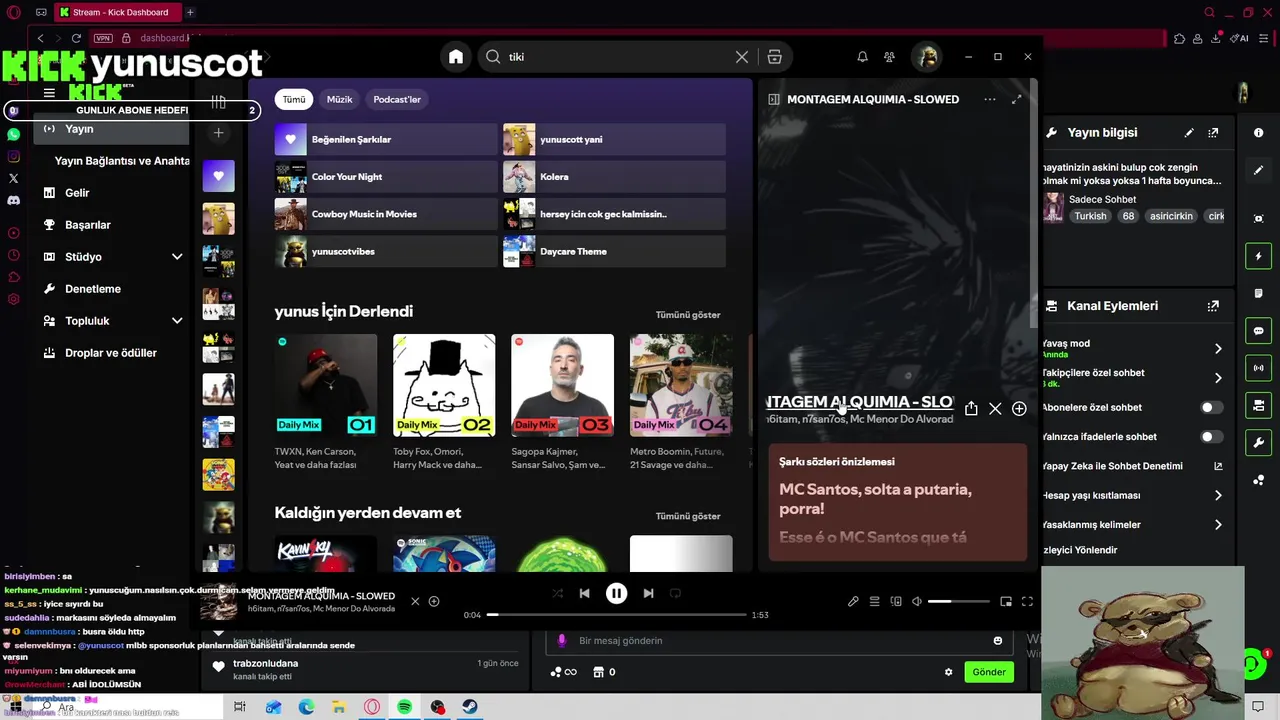Open more options for MONTAGEM ALQUIMIA panel

tap(989, 99)
